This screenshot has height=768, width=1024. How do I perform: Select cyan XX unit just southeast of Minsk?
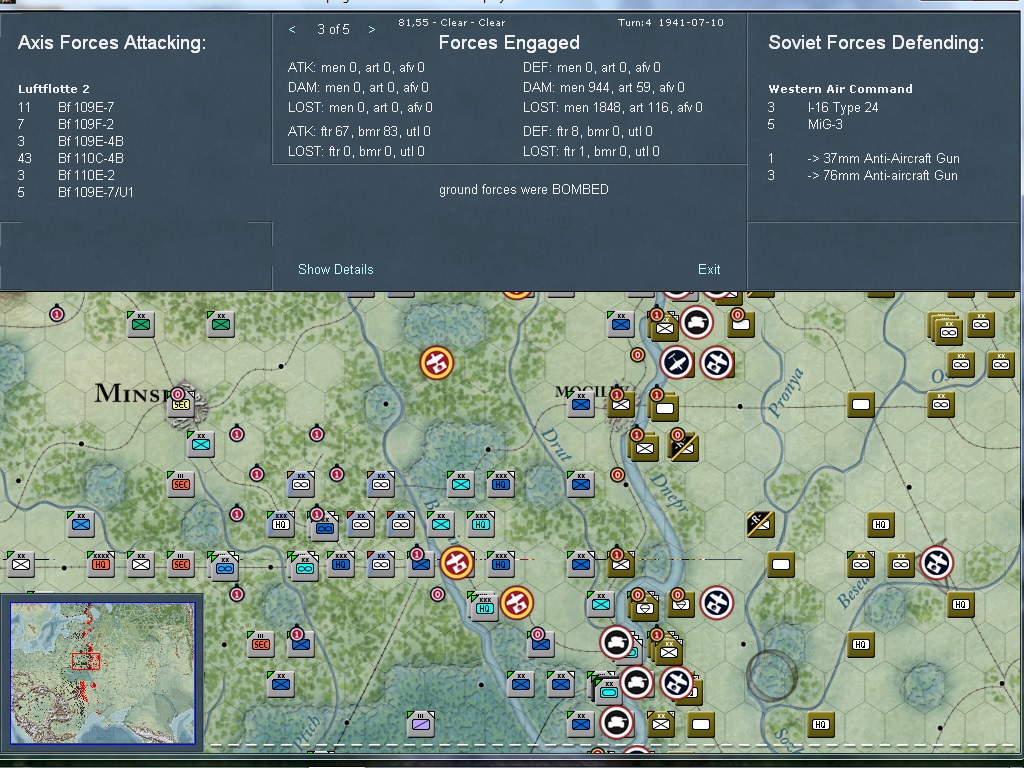200,443
